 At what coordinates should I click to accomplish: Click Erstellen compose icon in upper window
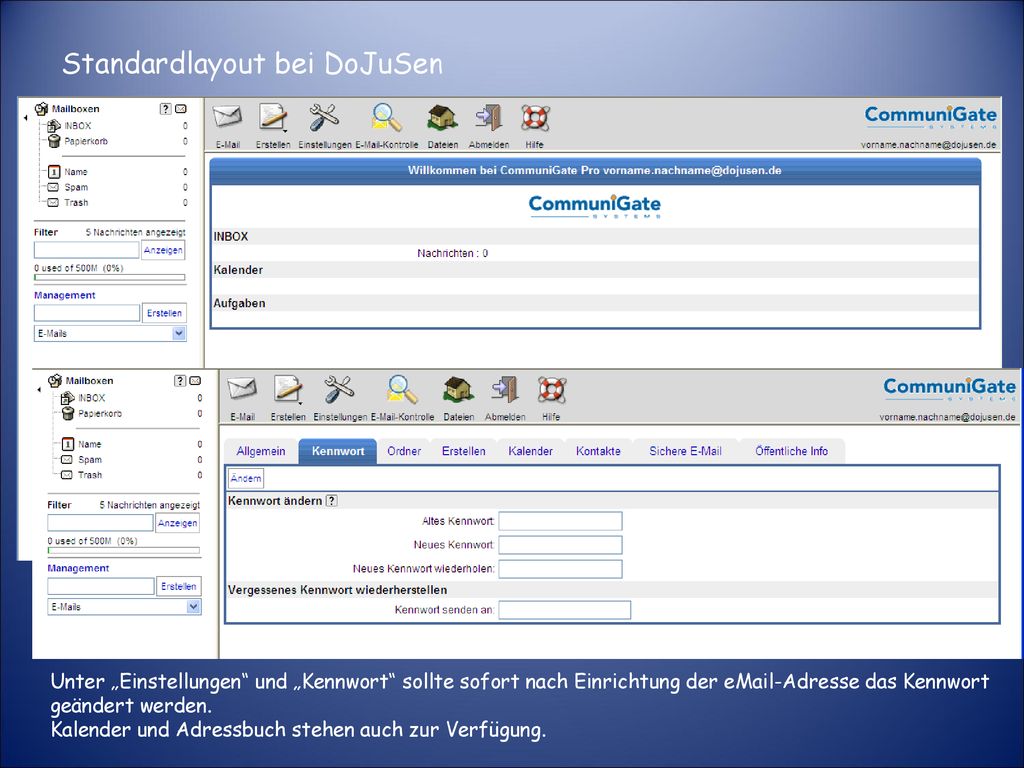pos(273,118)
